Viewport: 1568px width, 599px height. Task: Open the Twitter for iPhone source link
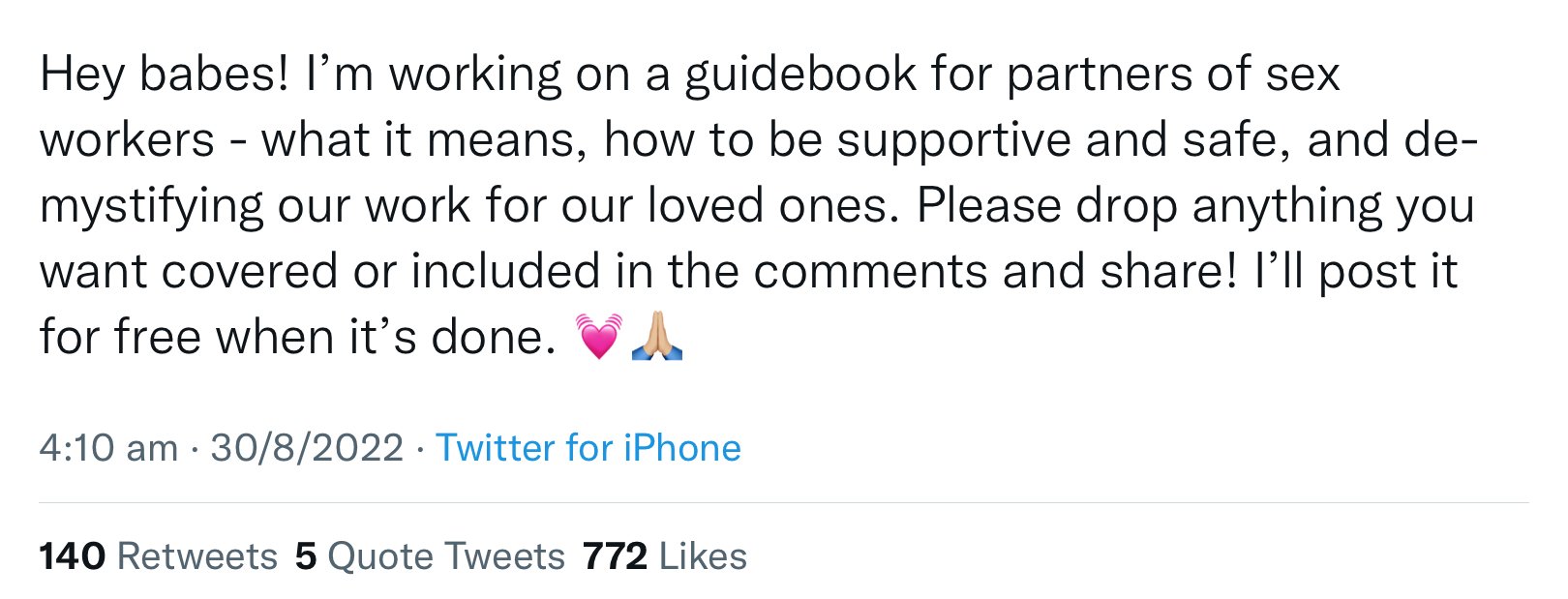coord(588,448)
